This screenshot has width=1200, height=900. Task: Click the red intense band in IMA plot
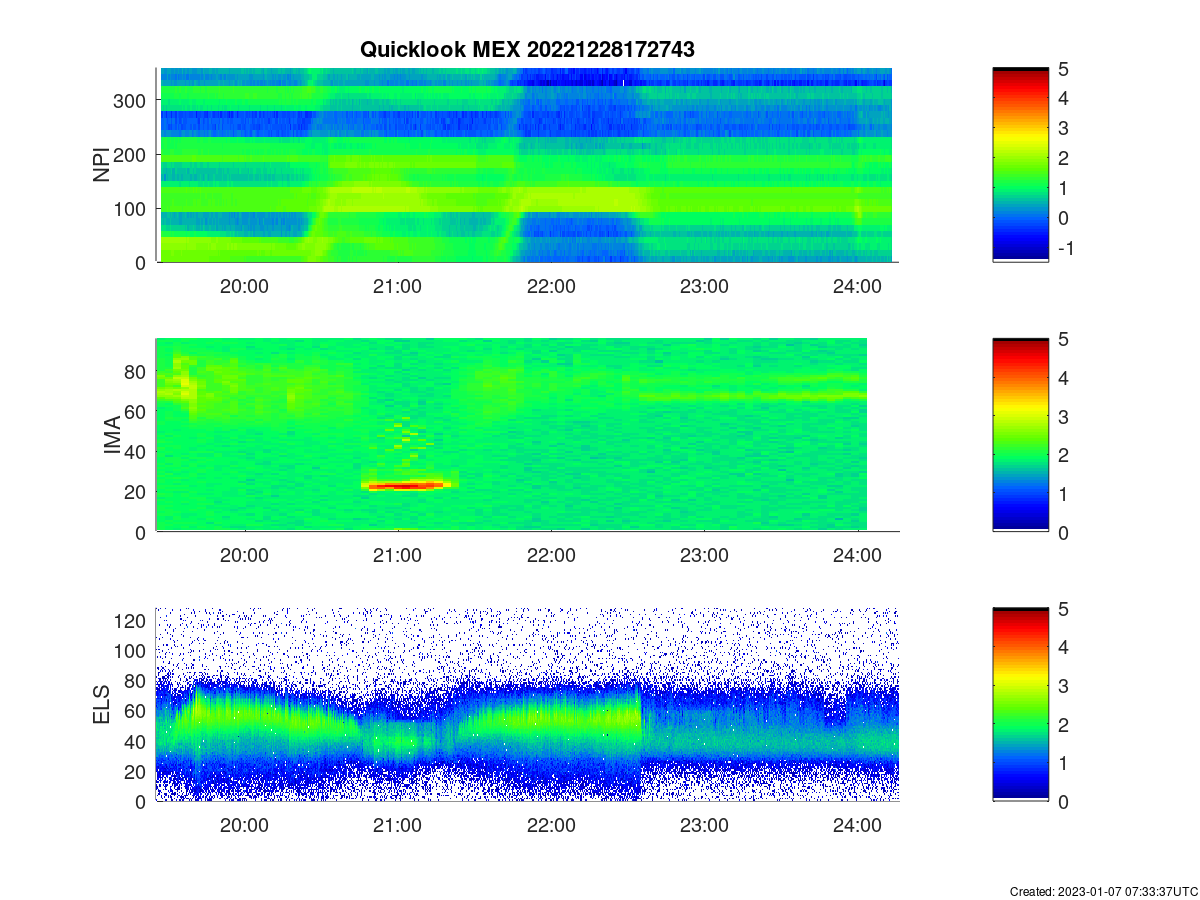[406, 486]
